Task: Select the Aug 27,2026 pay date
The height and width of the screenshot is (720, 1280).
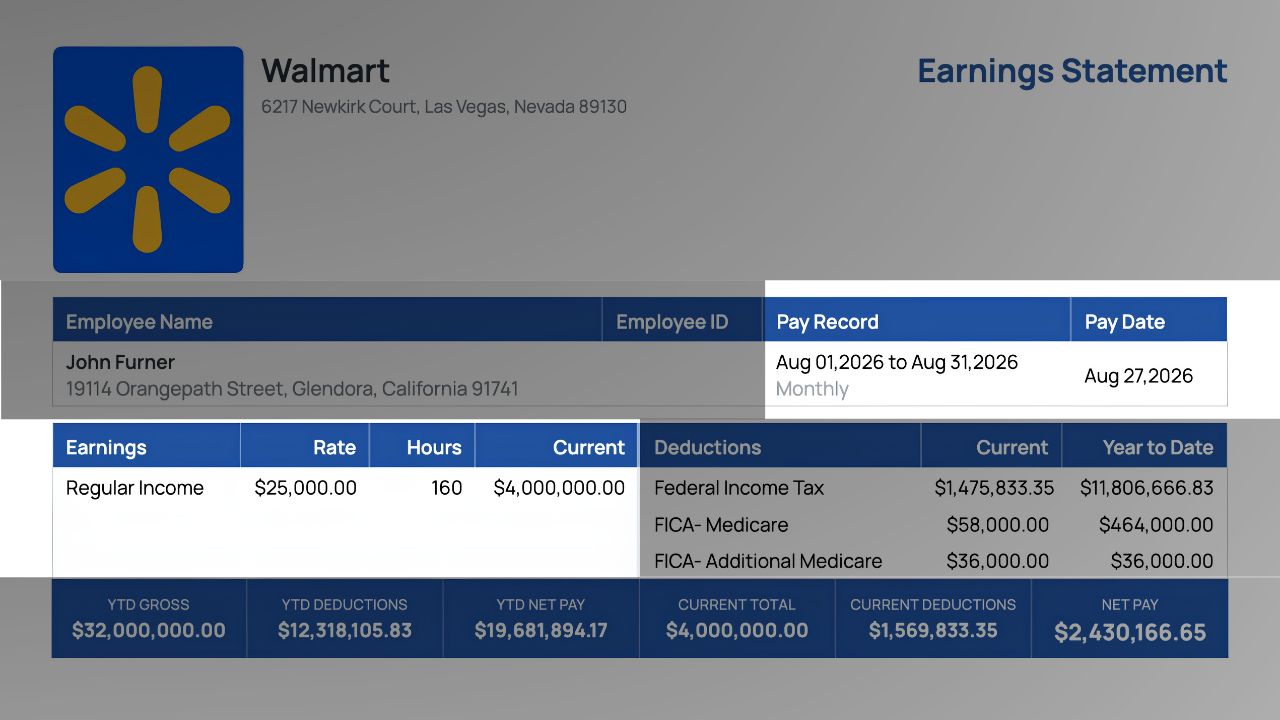Action: click(x=1139, y=376)
